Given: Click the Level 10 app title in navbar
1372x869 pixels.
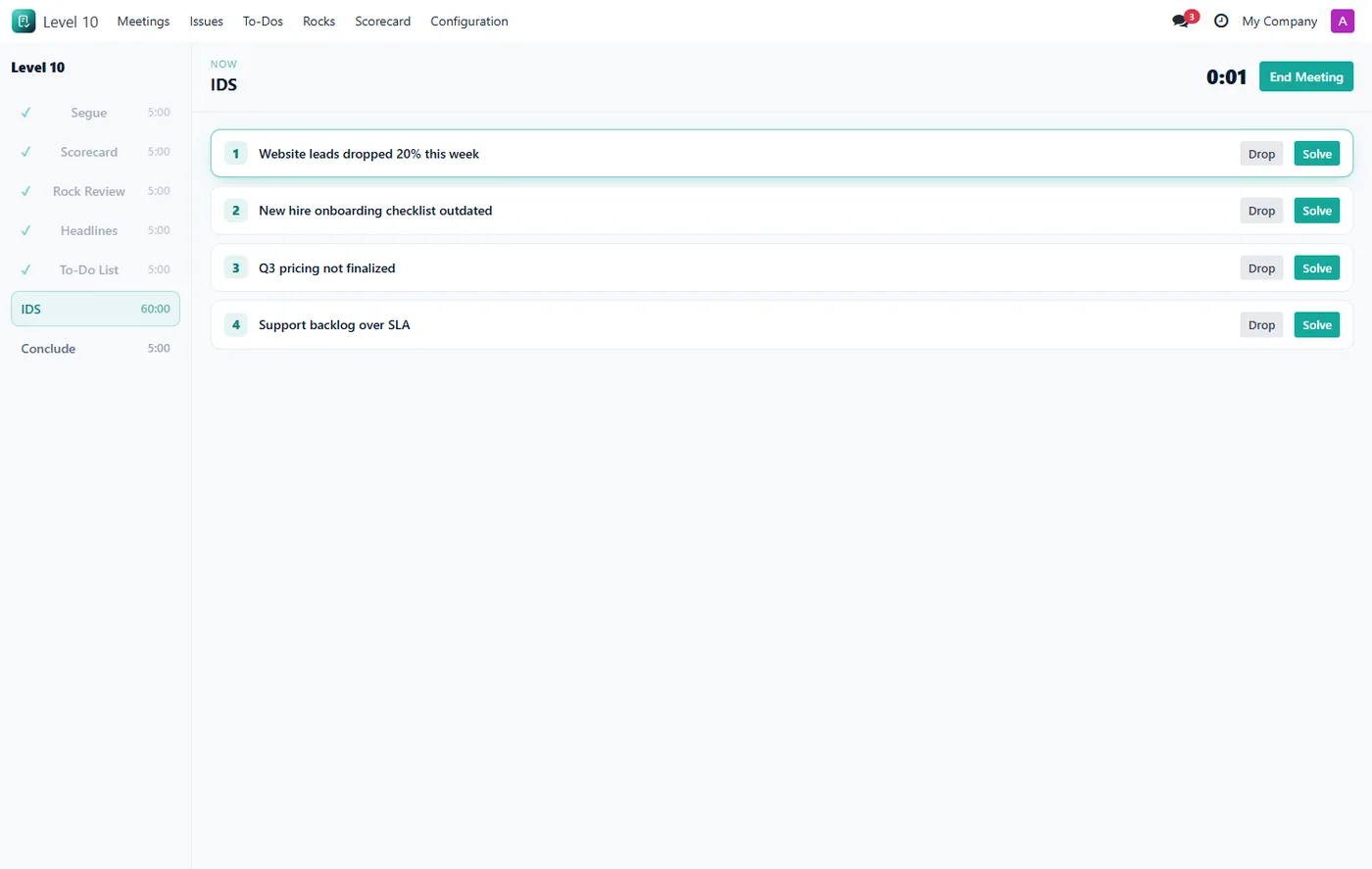Looking at the screenshot, I should tap(71, 22).
